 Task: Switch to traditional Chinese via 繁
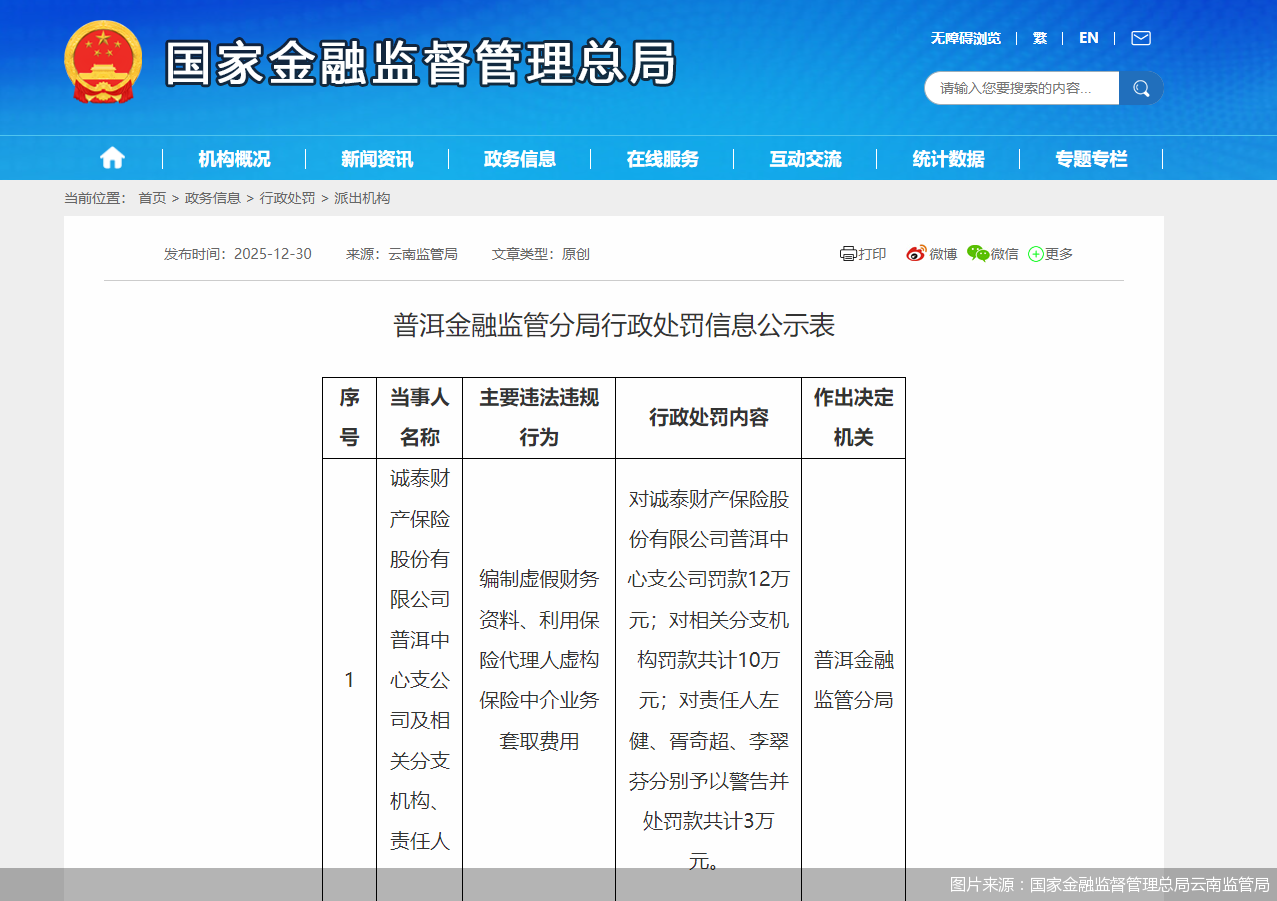point(1039,37)
